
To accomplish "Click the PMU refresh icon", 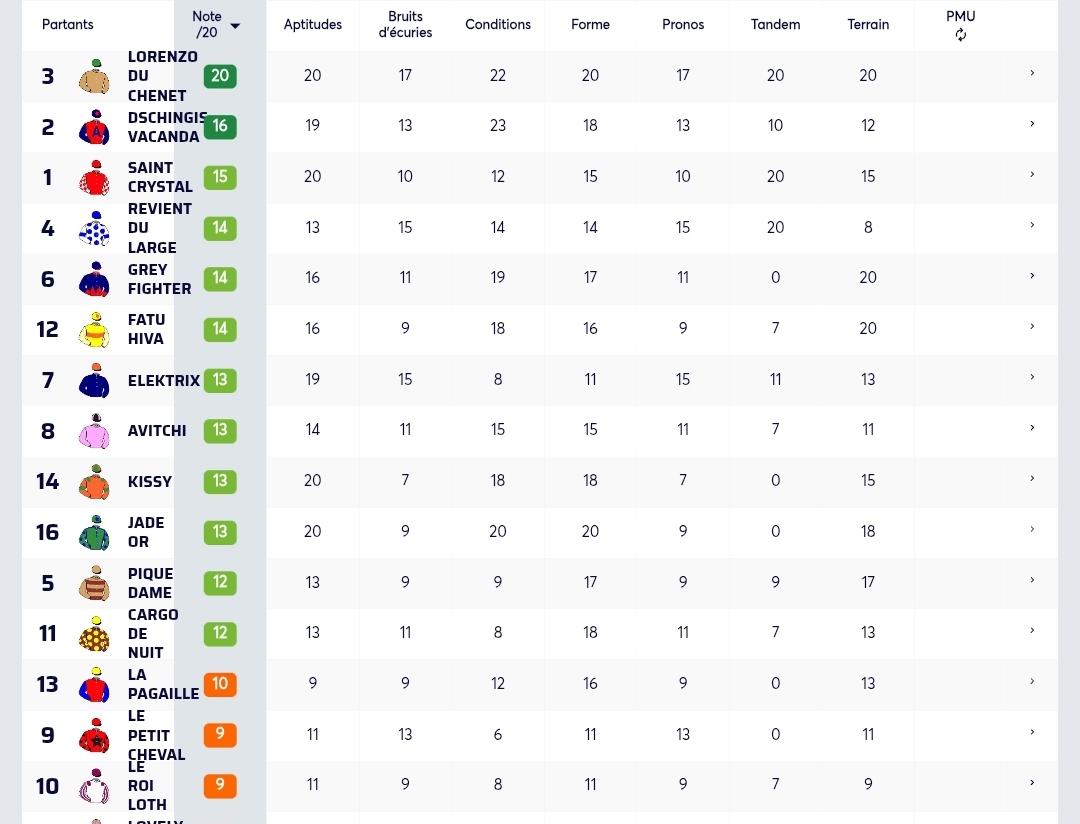I will click(x=960, y=35).
